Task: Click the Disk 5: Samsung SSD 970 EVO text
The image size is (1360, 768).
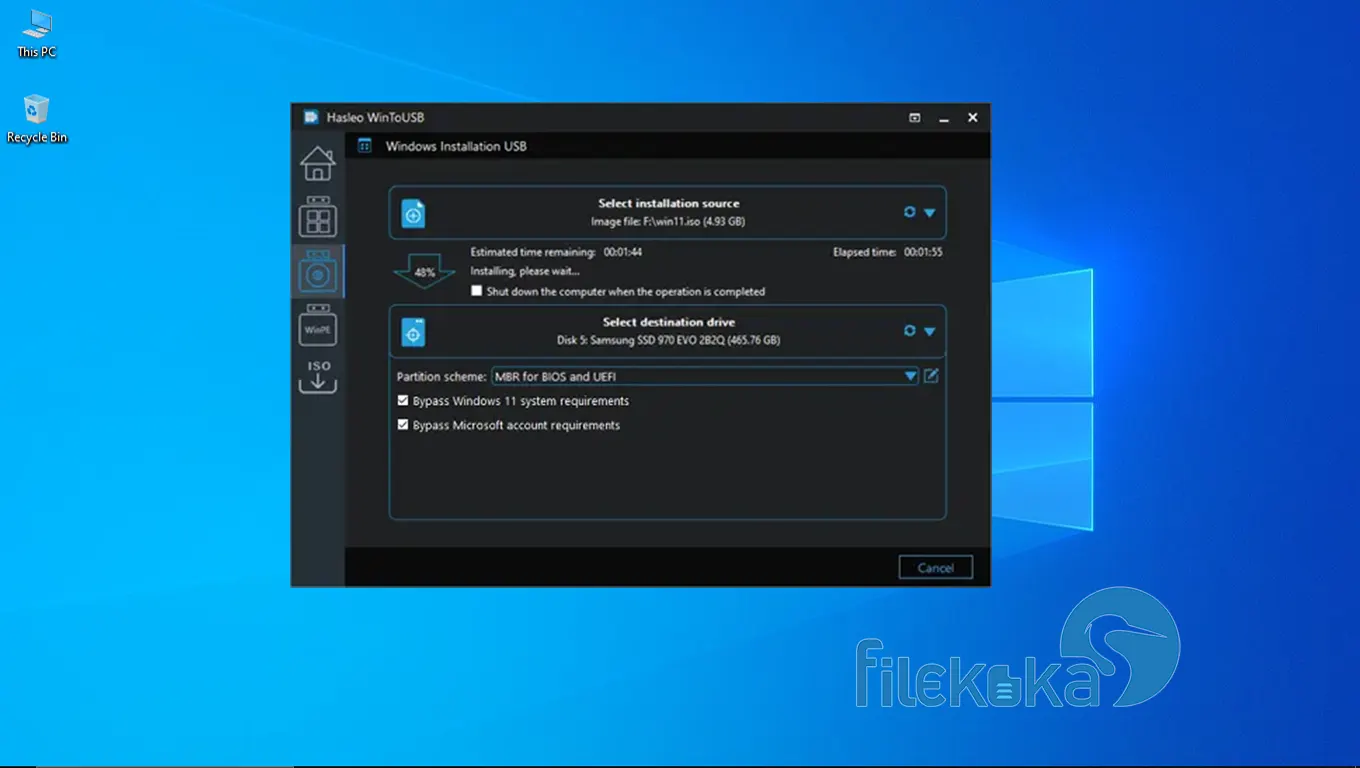Action: pos(668,340)
